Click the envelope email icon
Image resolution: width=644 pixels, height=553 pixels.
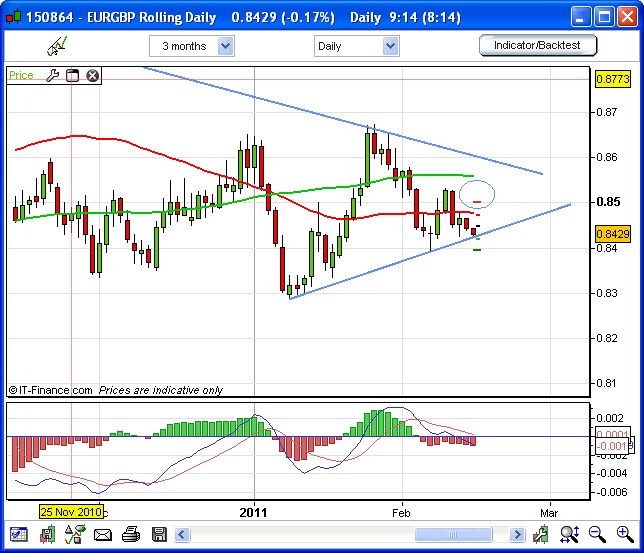coord(103,535)
